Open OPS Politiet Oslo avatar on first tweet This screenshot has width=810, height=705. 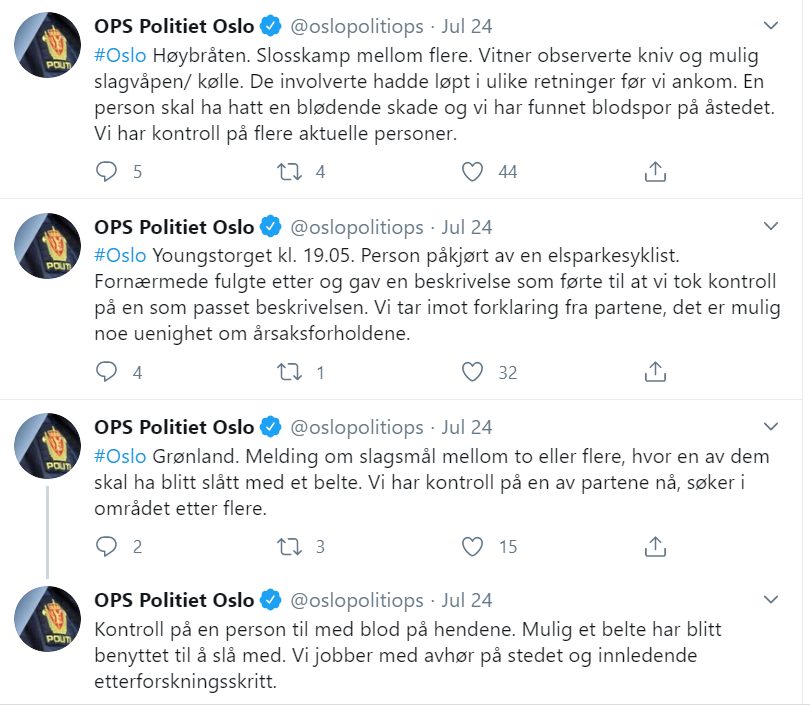coord(48,46)
